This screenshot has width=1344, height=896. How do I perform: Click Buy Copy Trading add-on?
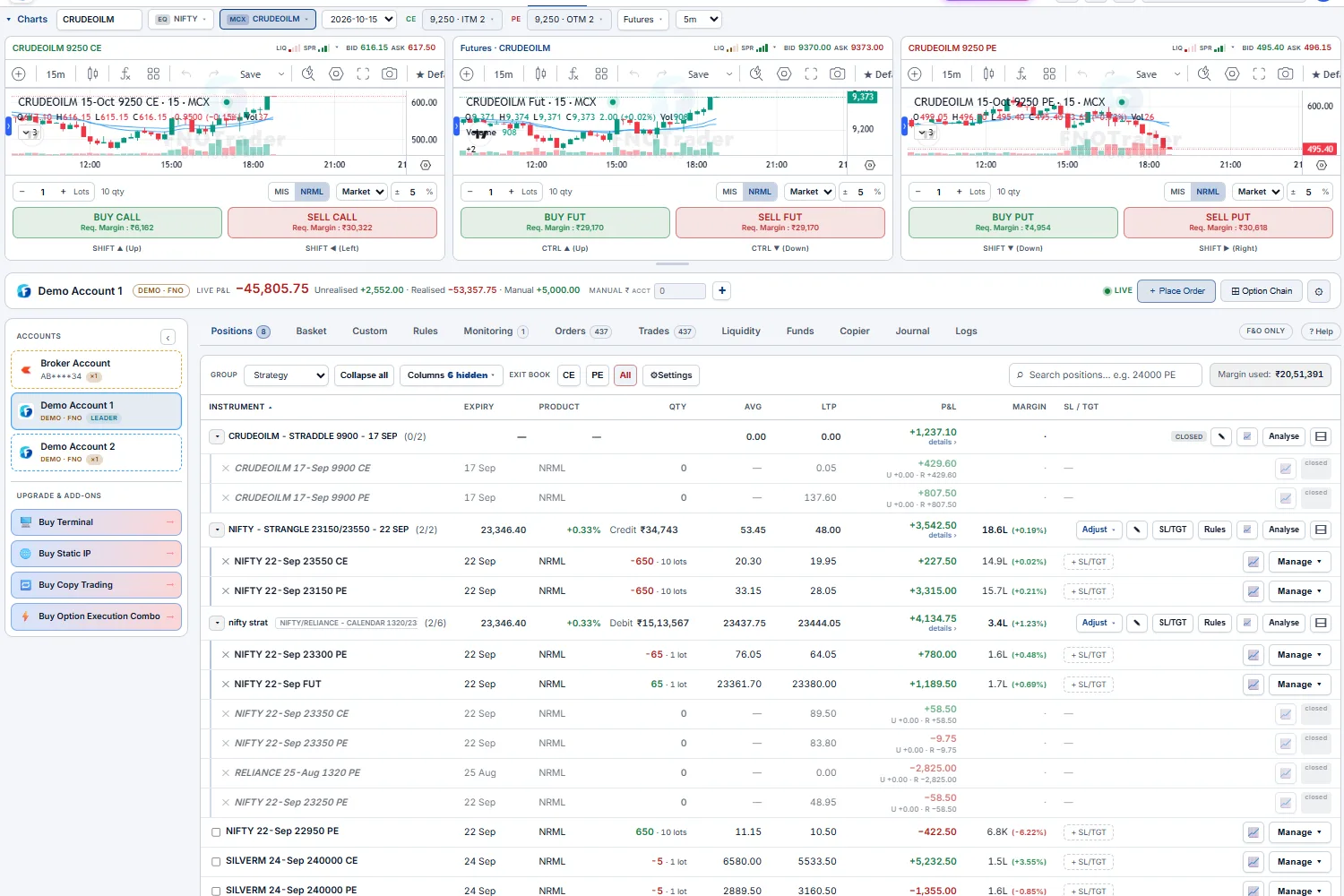point(96,585)
